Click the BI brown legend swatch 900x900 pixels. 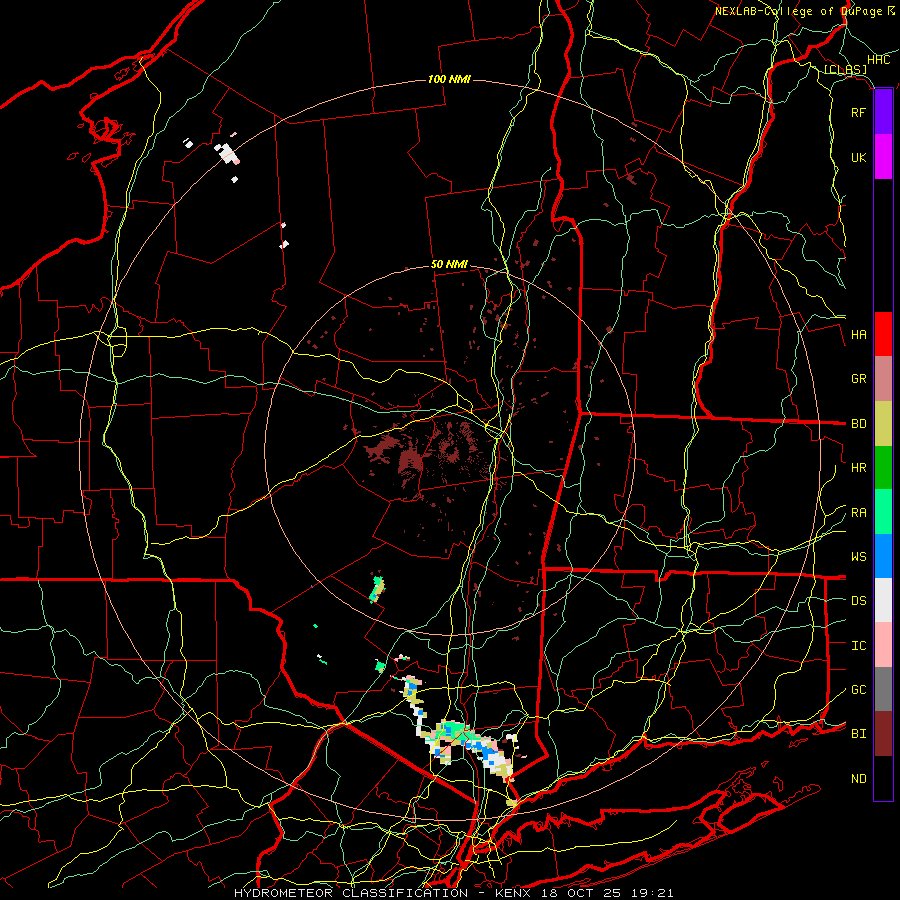(x=883, y=734)
